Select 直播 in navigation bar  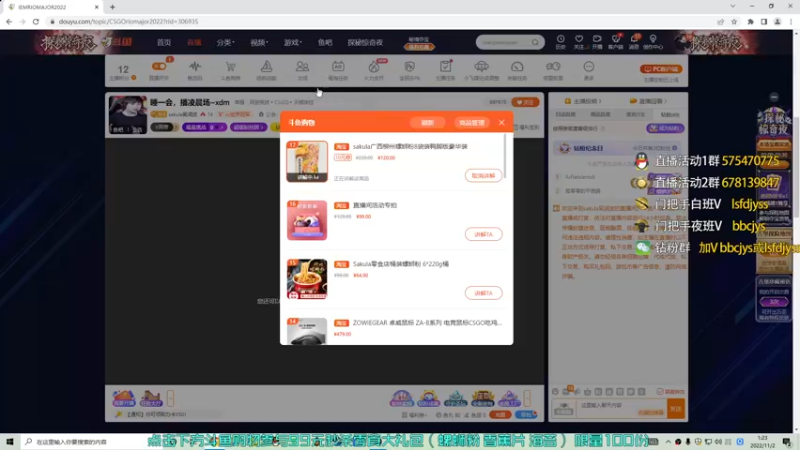point(194,42)
